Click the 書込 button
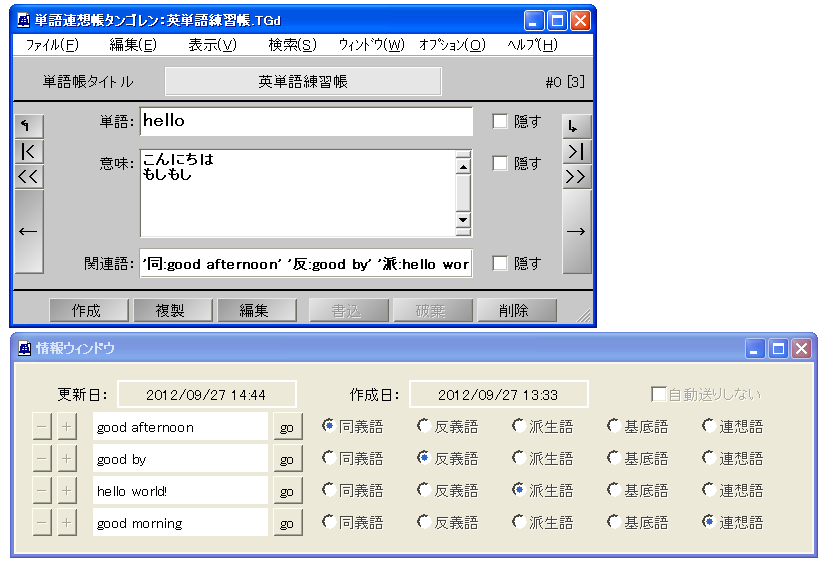Viewport: 829px width, 564px height. click(349, 310)
